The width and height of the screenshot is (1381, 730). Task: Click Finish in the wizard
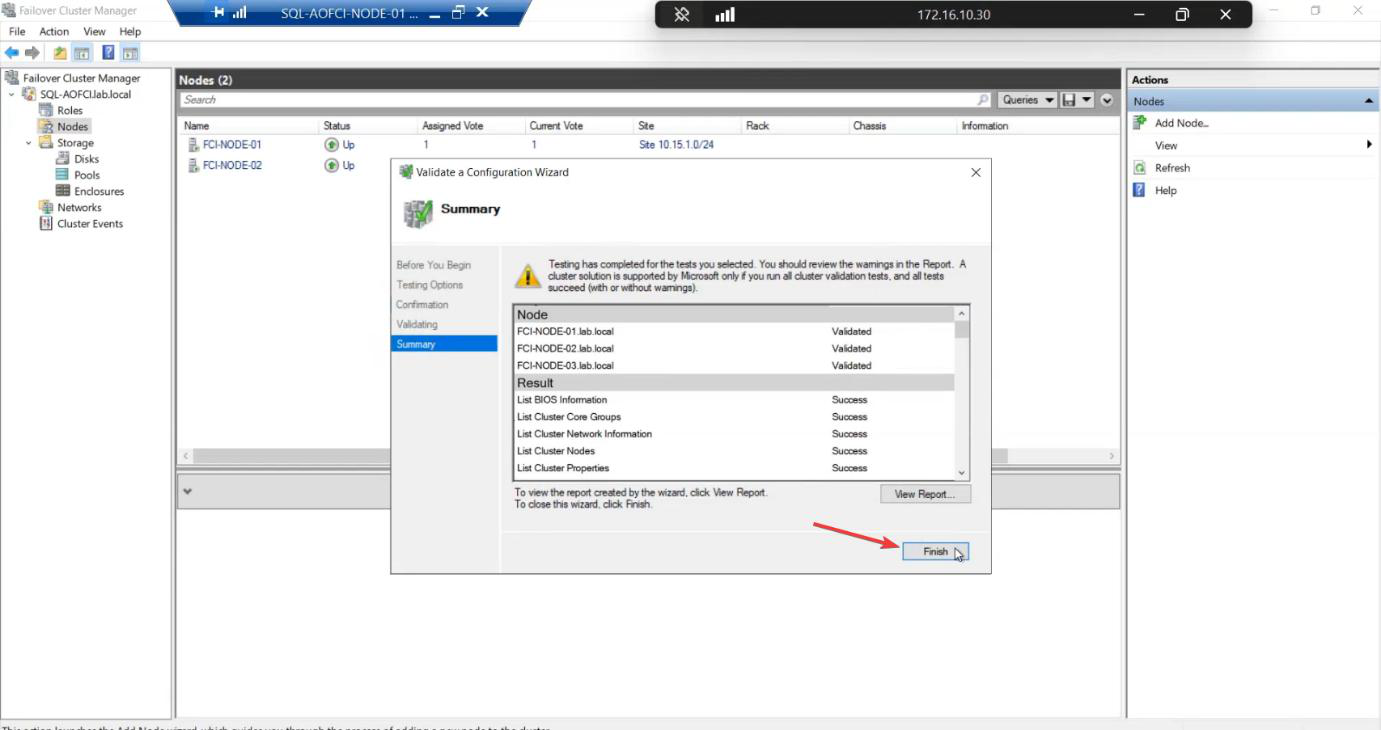935,552
